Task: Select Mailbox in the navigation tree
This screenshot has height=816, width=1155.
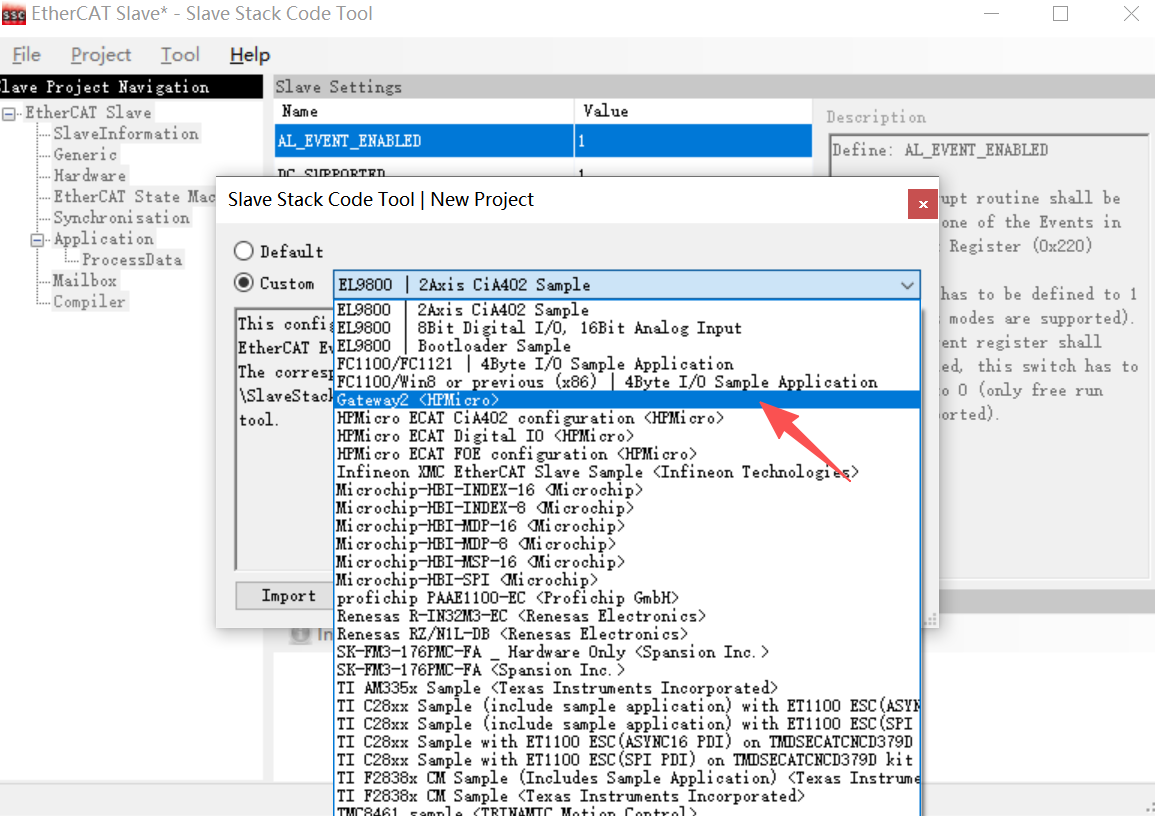Action: 85,281
